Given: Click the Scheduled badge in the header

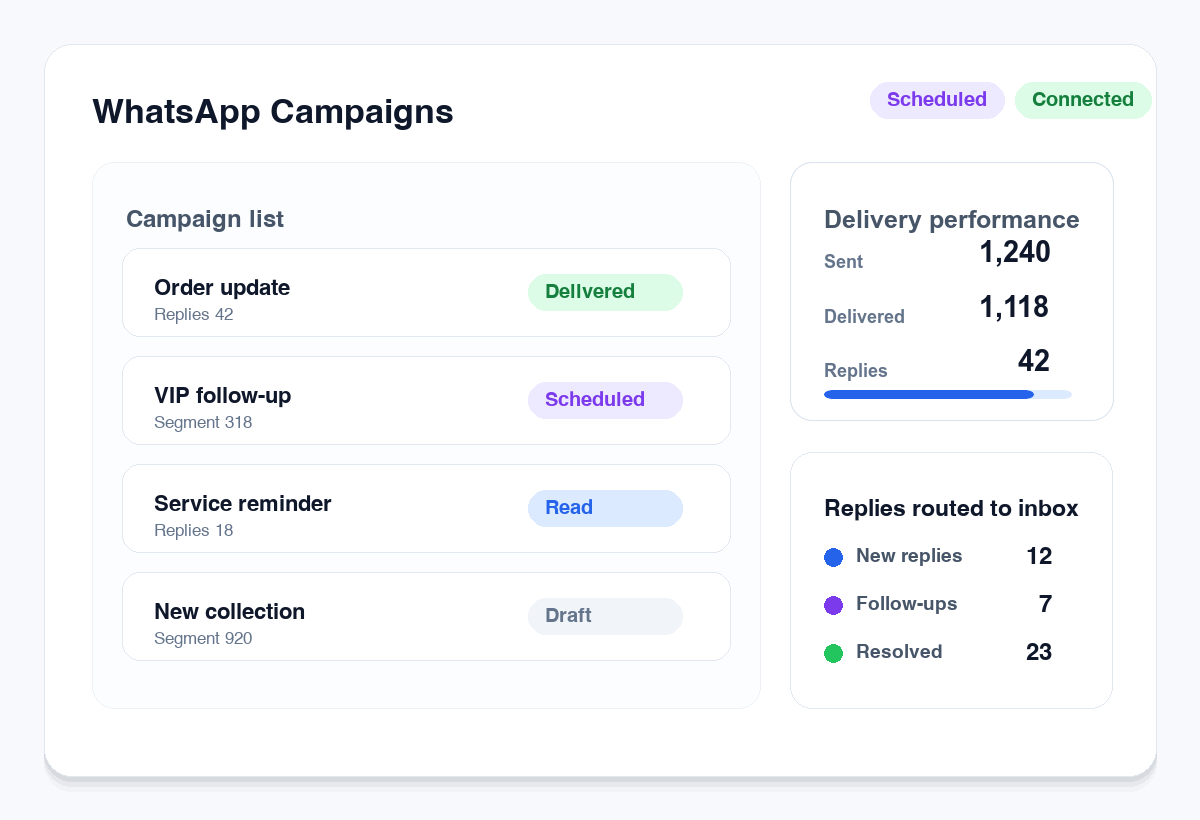Looking at the screenshot, I should click(937, 100).
